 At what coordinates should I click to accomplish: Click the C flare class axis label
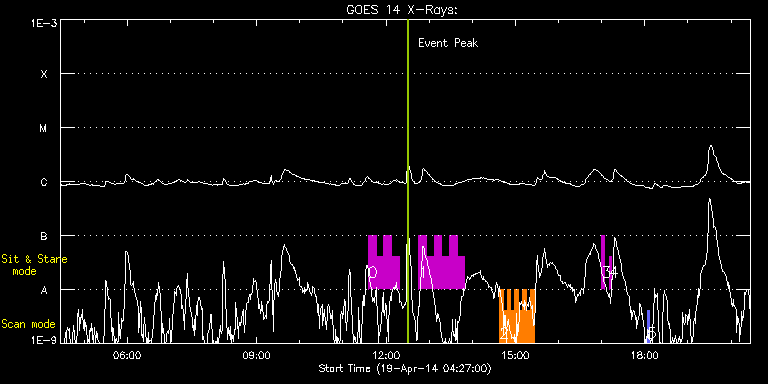click(x=44, y=183)
